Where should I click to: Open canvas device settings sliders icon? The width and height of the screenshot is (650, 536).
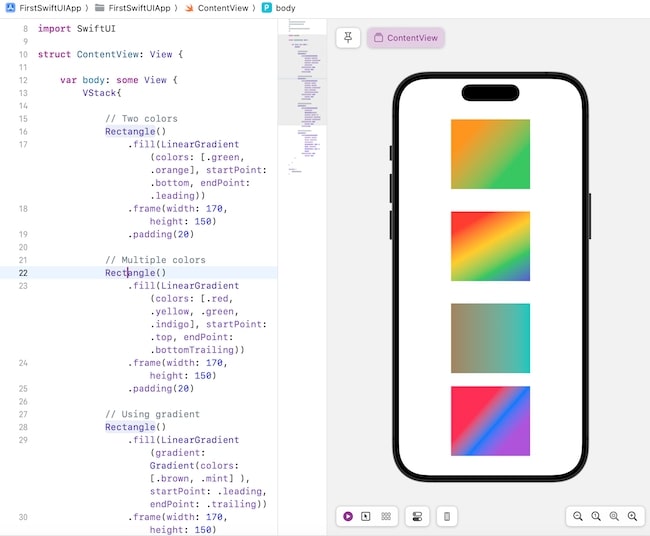(x=417, y=516)
